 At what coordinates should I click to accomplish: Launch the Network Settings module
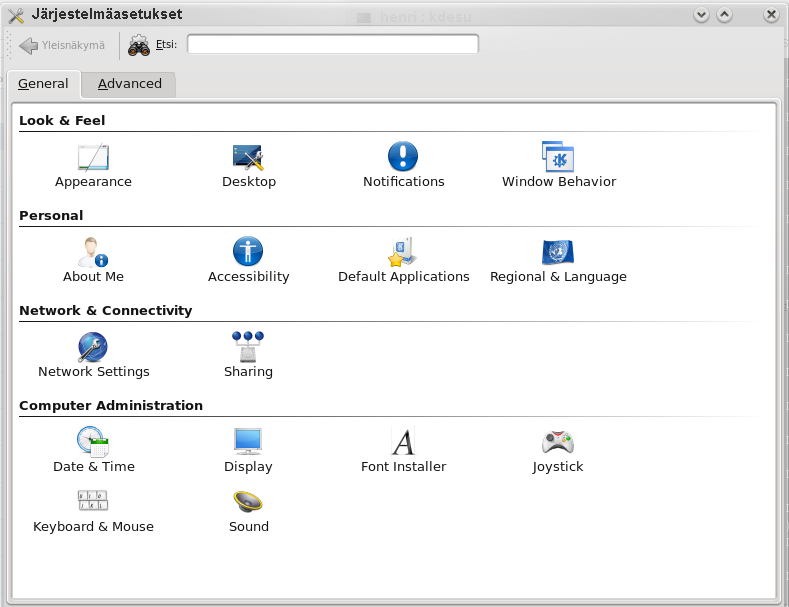point(93,348)
